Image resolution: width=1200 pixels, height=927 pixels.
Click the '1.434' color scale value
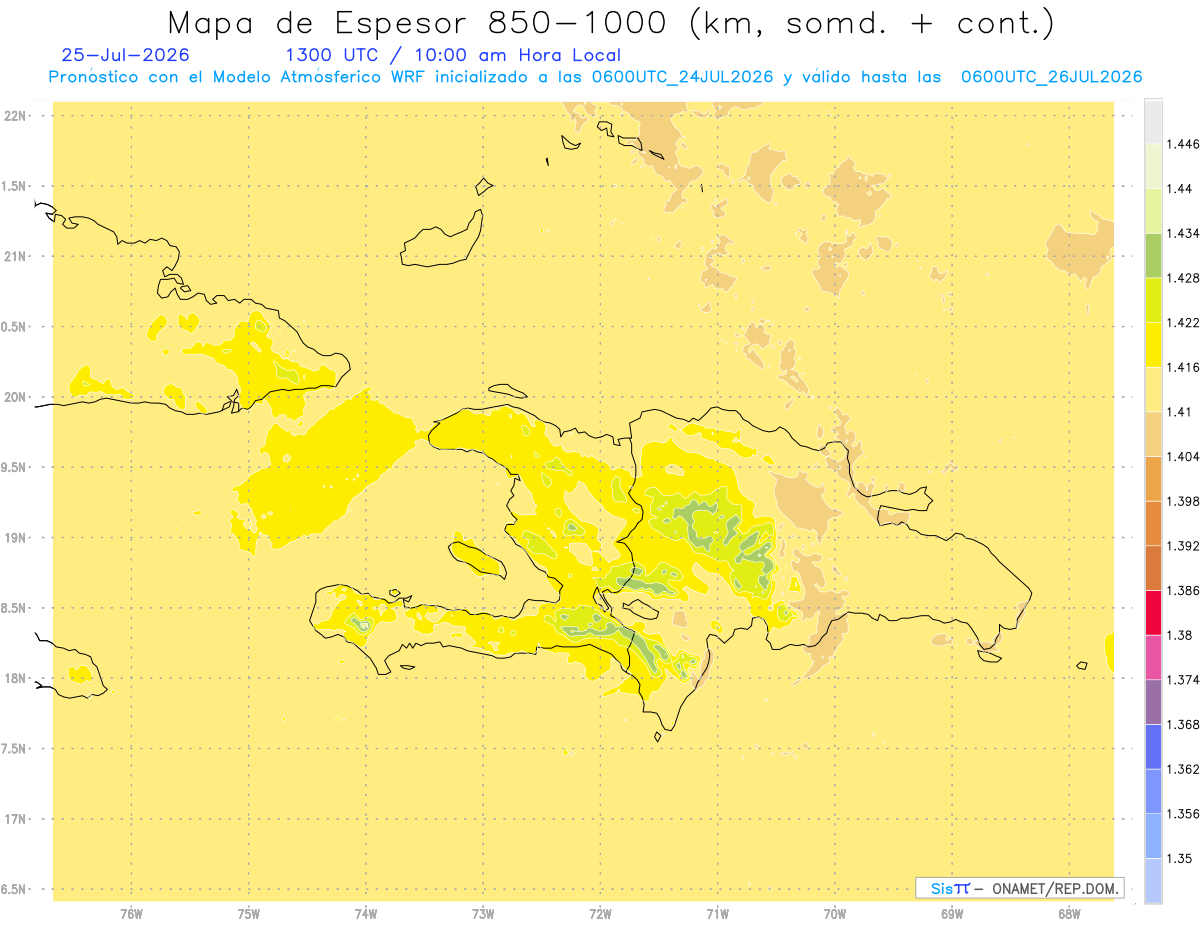coord(1183,233)
